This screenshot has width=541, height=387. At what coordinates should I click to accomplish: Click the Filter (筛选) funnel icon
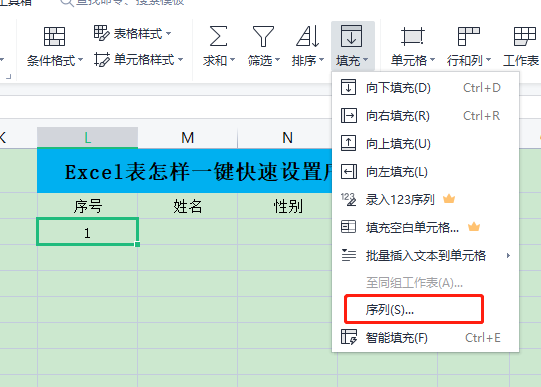coord(263,36)
